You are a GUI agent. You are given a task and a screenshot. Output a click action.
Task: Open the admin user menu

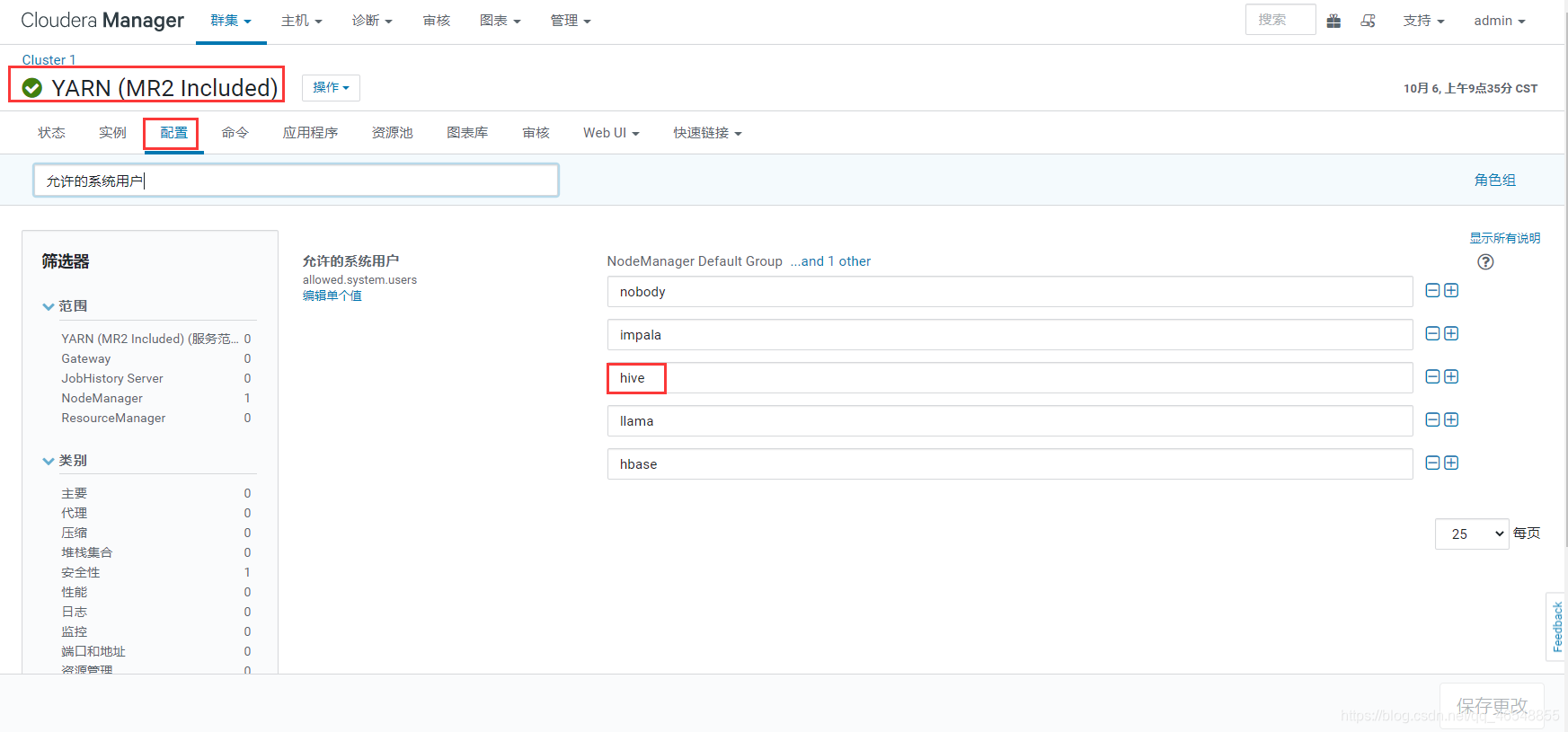1500,21
